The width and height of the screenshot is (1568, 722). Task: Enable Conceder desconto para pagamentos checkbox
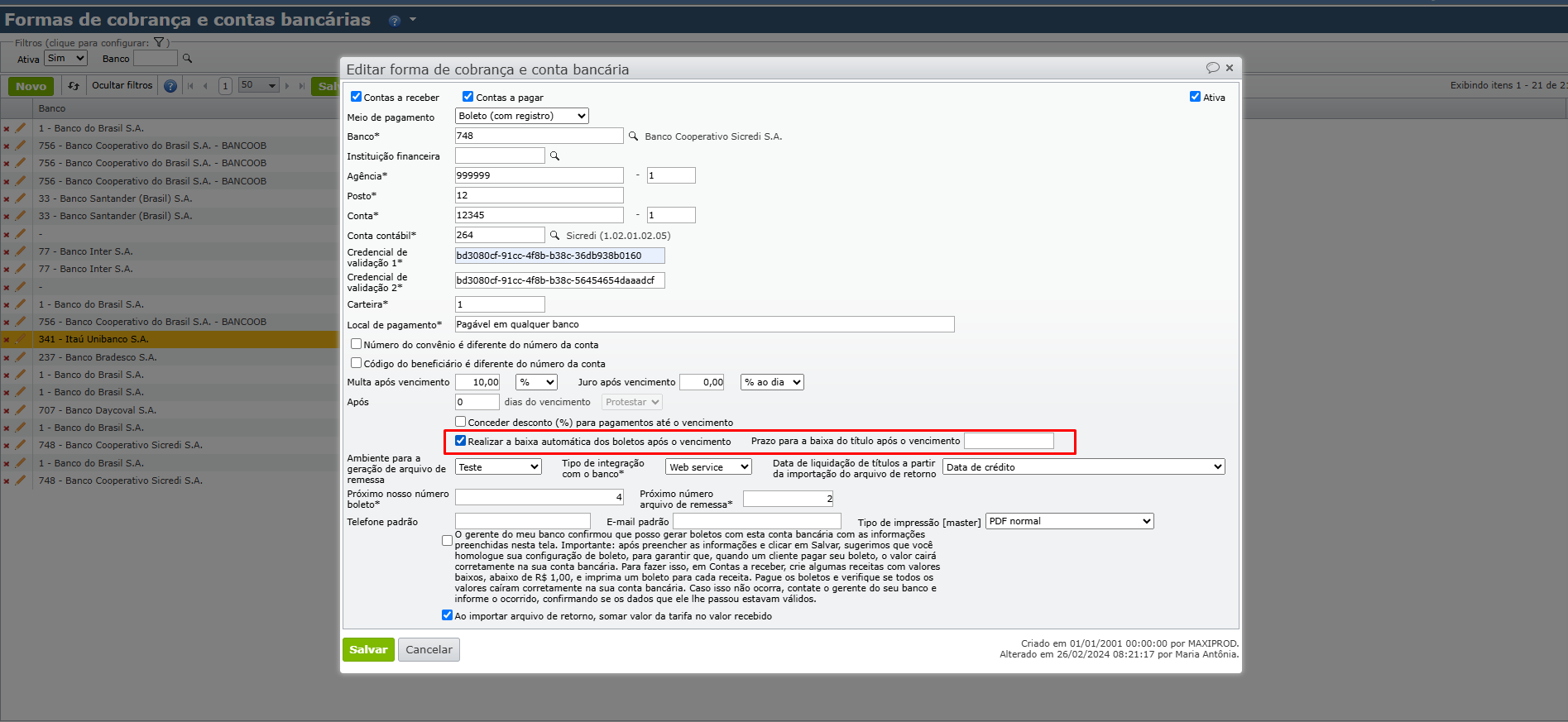coord(461,422)
